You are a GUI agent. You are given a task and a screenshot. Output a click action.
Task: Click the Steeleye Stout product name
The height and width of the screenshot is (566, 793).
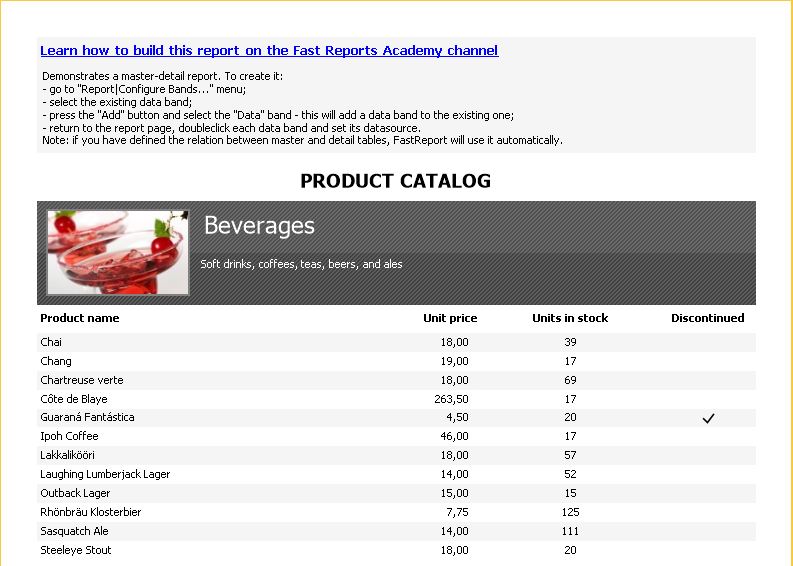pos(76,550)
